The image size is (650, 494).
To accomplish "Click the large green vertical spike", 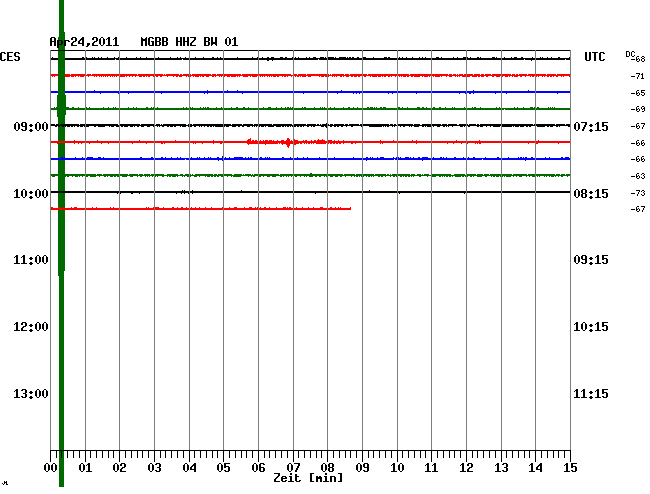I will pos(61,243).
